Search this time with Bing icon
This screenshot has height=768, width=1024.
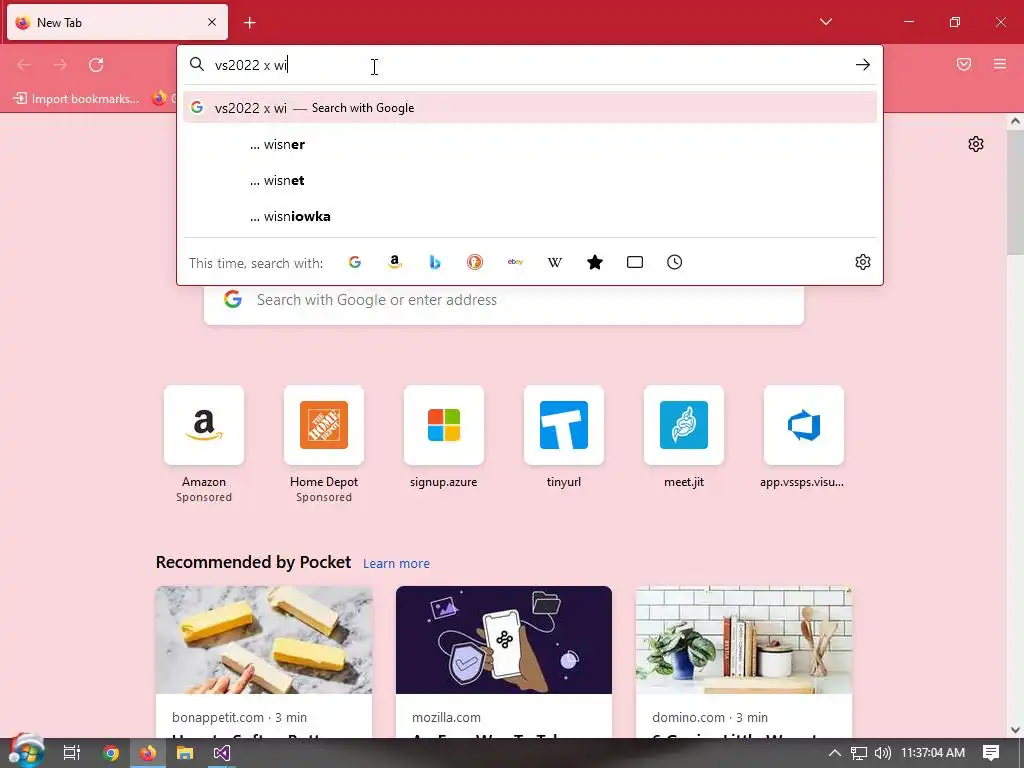435,263
